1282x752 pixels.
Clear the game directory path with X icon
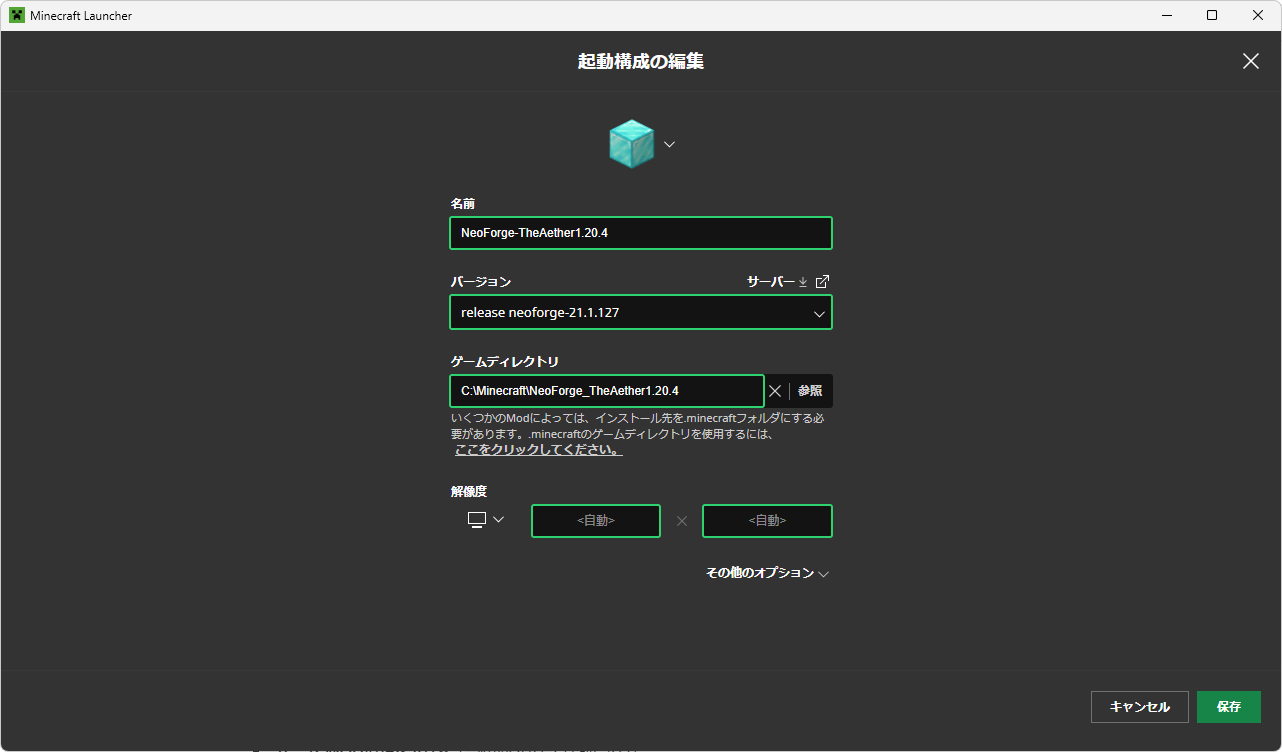click(x=775, y=391)
